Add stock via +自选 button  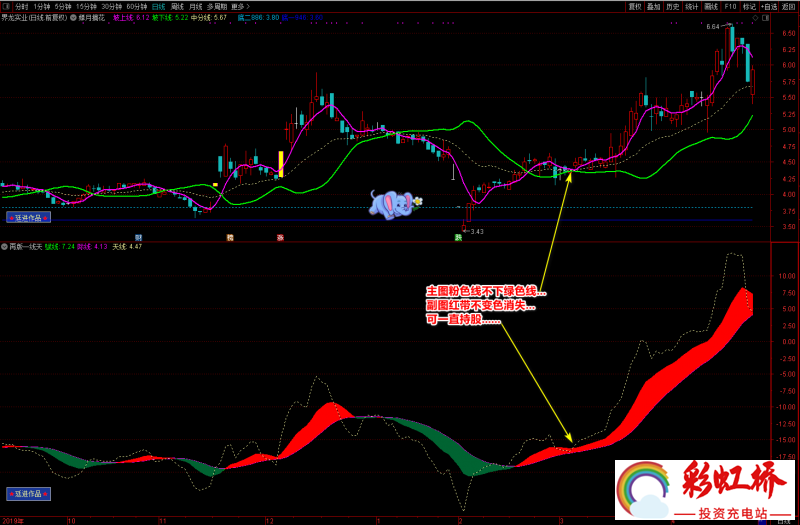(769, 7)
